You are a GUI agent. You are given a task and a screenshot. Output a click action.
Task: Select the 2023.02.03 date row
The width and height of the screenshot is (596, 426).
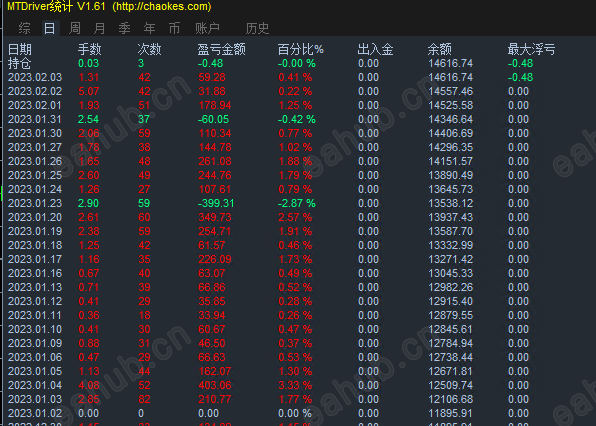tap(35, 78)
